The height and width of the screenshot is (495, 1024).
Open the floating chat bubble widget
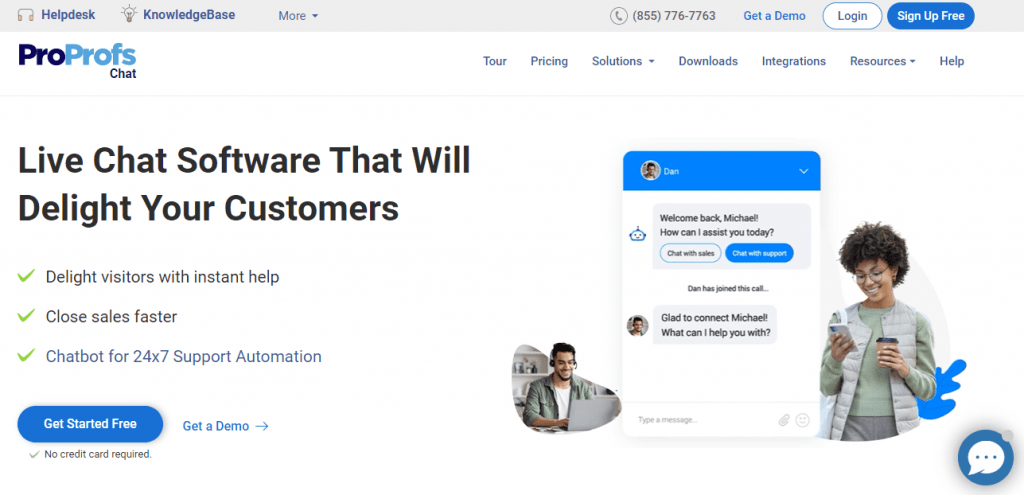tap(985, 457)
